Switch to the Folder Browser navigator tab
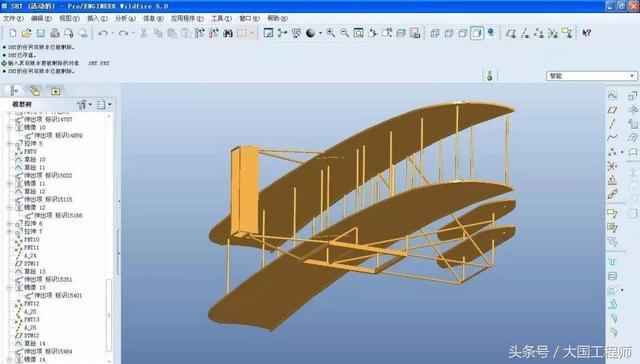Image resolution: width=640 pixels, height=364 pixels. click(35, 91)
